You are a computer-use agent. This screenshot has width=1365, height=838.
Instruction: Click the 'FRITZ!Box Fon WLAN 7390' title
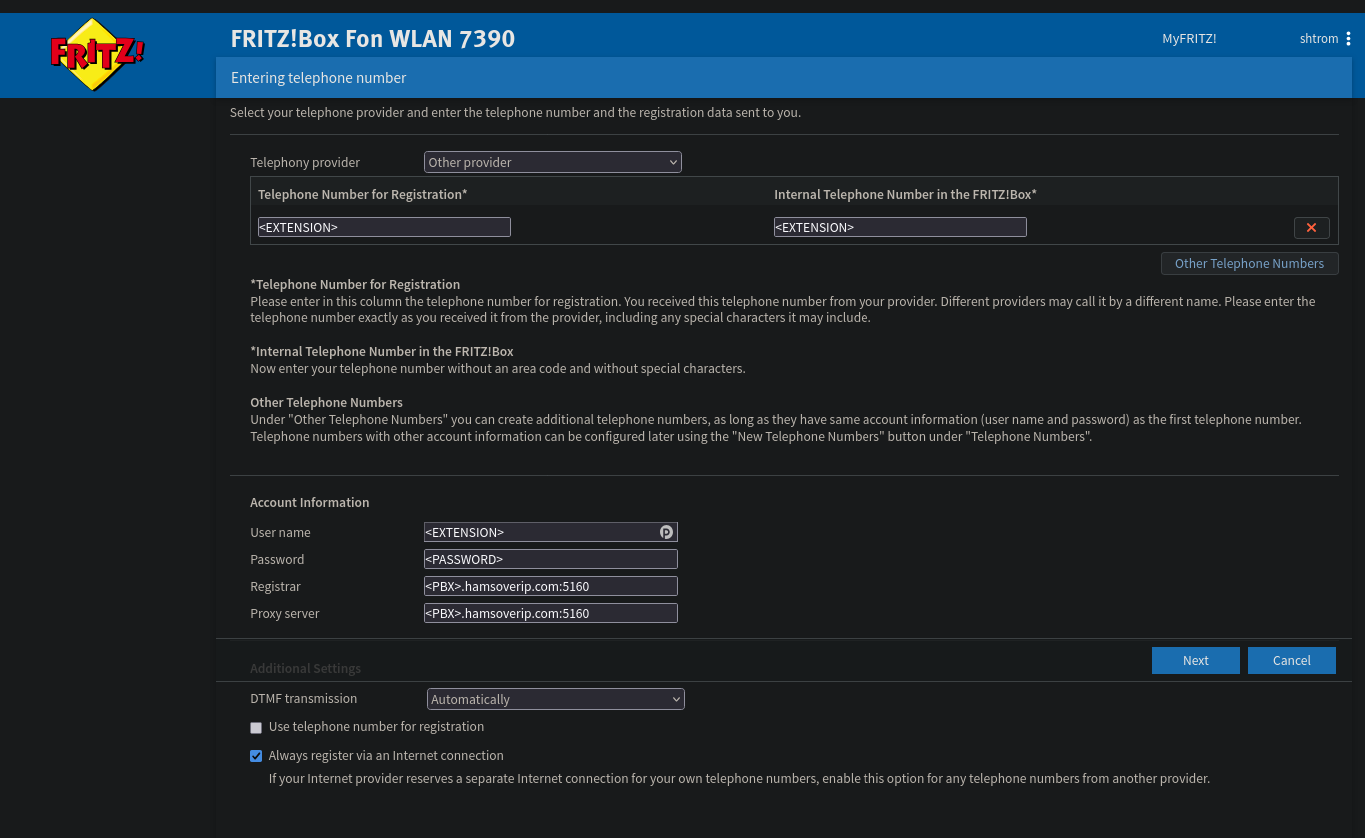(x=373, y=39)
